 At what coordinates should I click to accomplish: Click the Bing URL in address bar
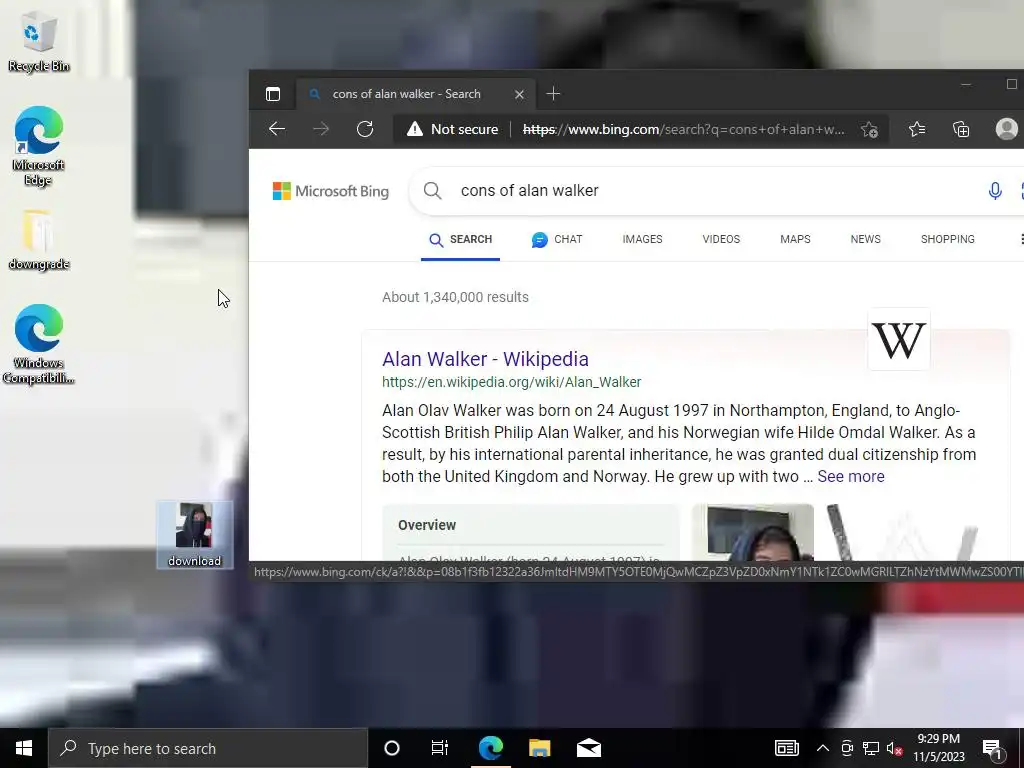click(x=683, y=129)
